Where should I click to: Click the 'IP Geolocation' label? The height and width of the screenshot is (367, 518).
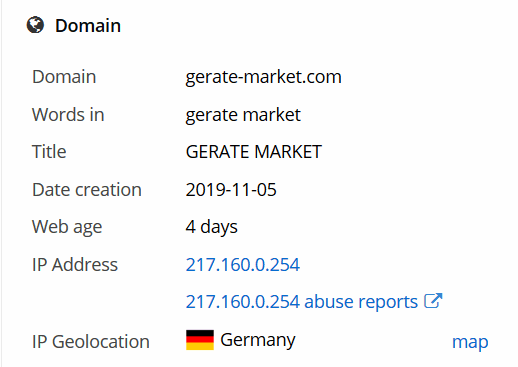tap(91, 342)
